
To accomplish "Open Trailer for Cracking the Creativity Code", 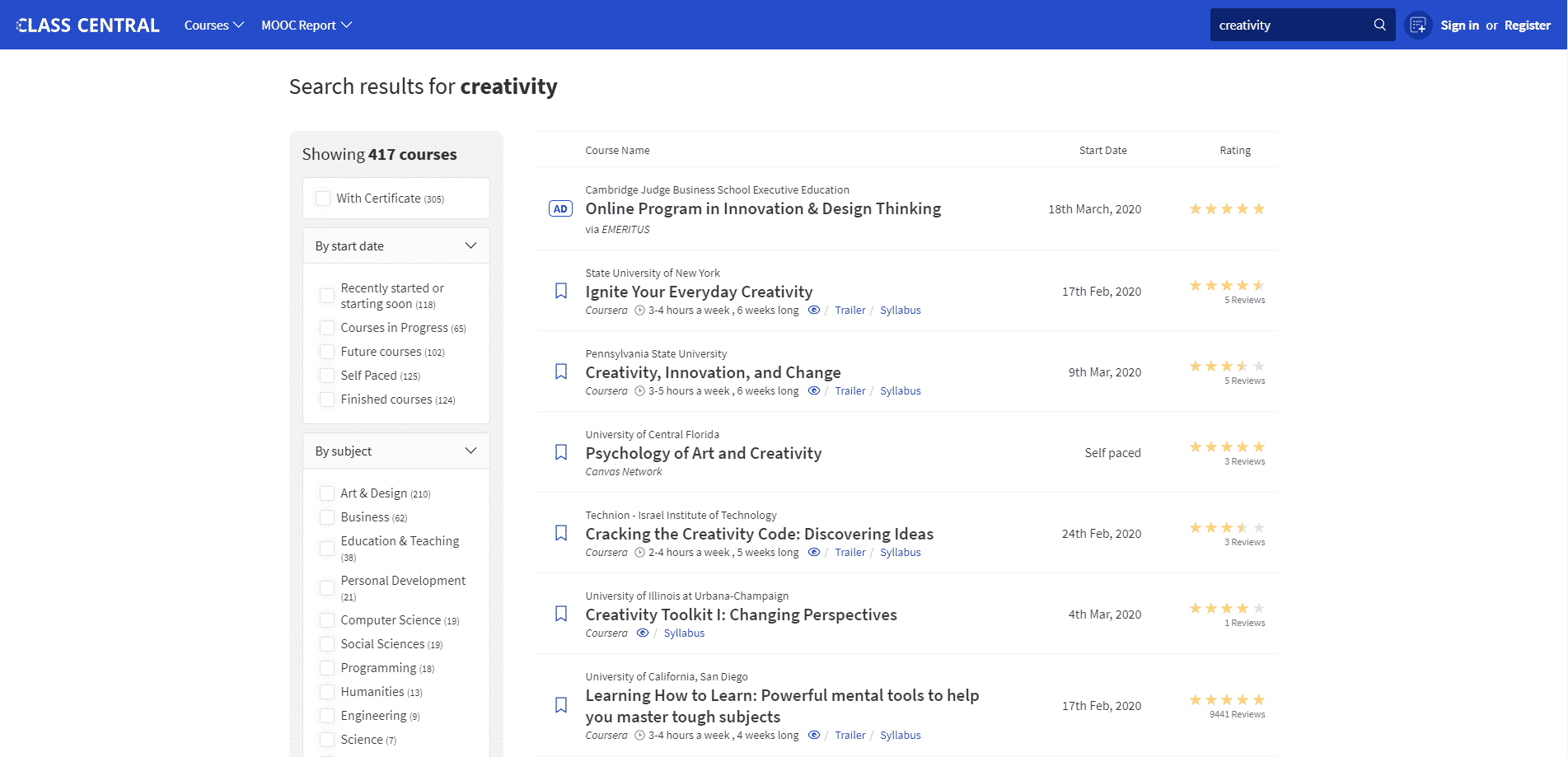I will tap(850, 553).
